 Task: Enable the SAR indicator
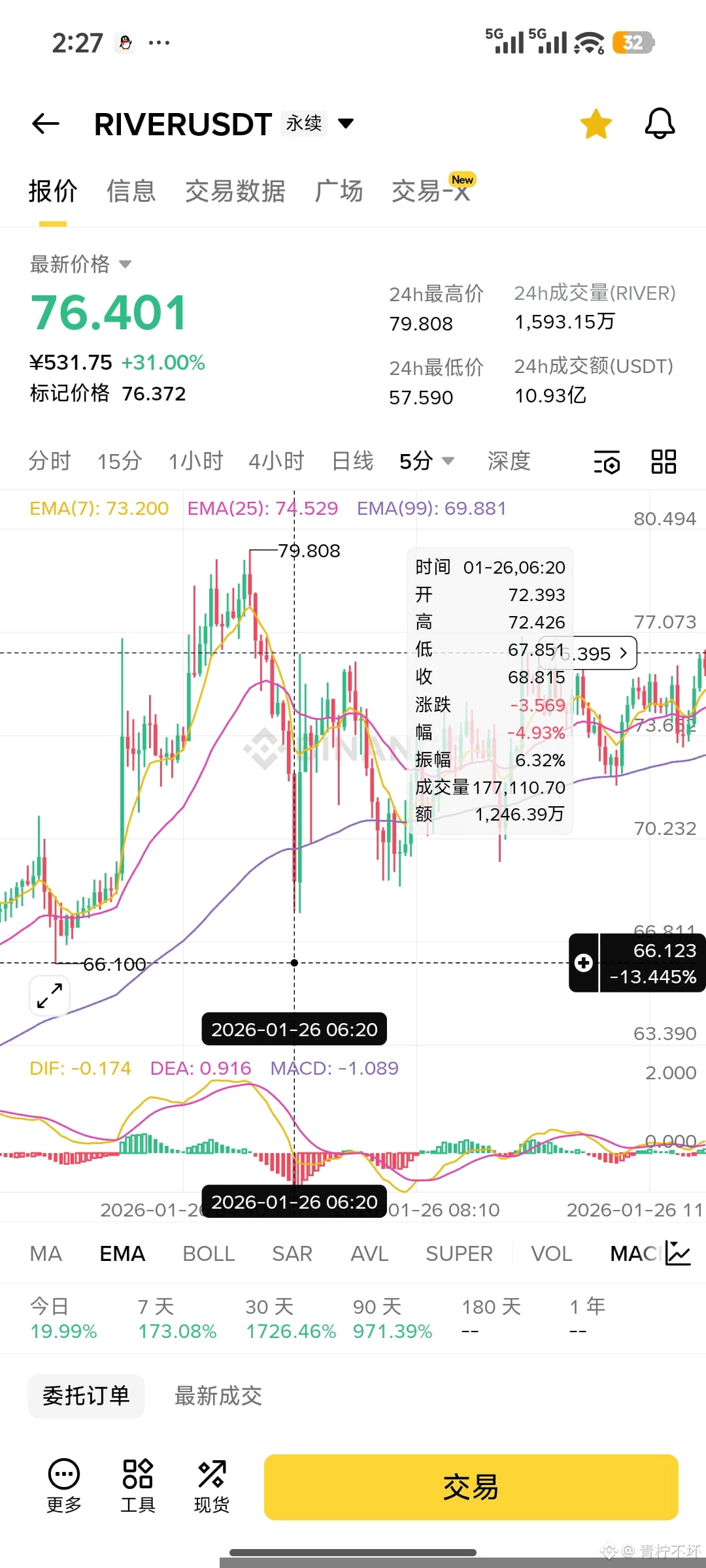pos(292,1254)
